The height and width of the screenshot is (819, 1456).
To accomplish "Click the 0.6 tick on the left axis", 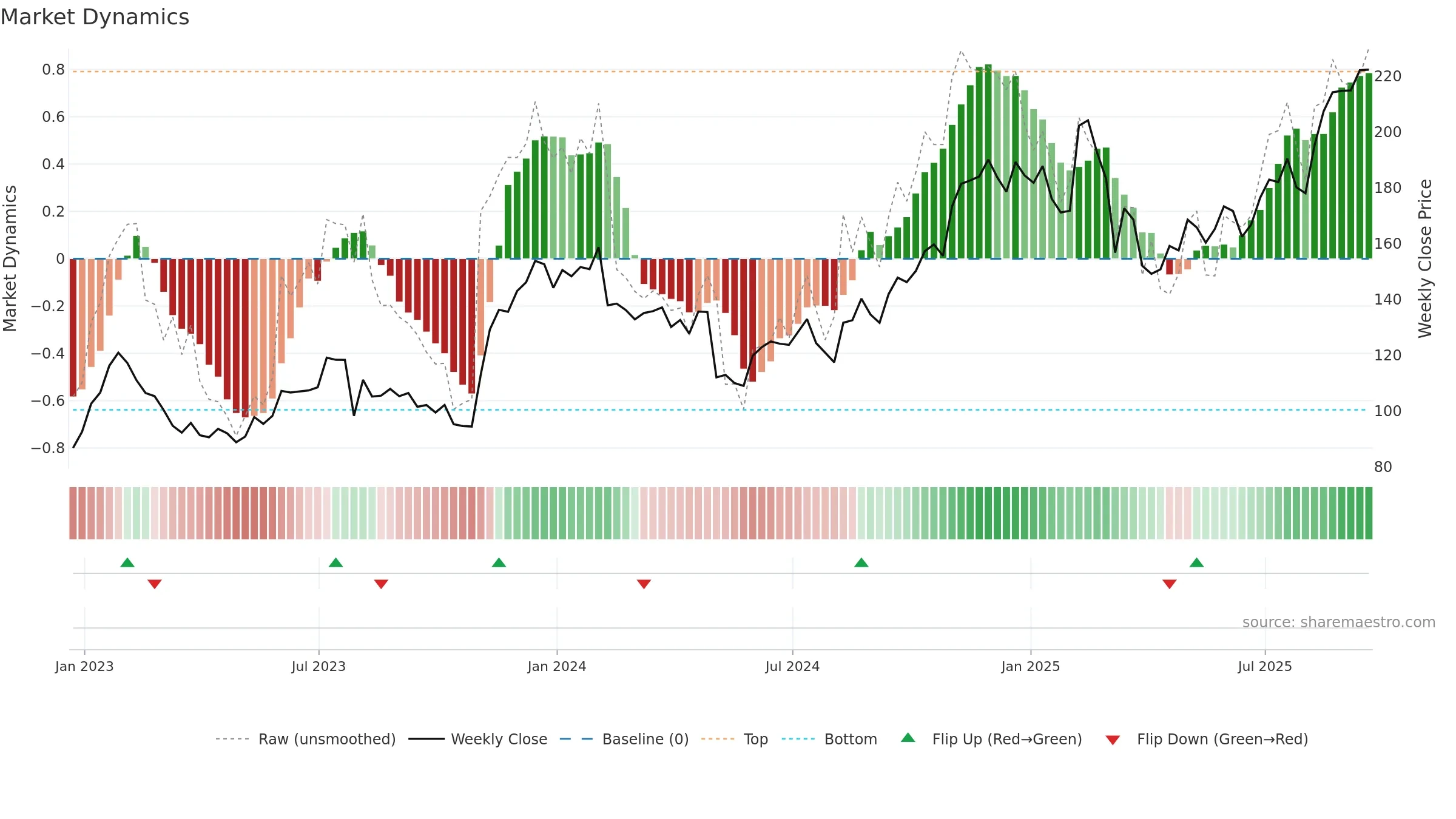I will (53, 117).
